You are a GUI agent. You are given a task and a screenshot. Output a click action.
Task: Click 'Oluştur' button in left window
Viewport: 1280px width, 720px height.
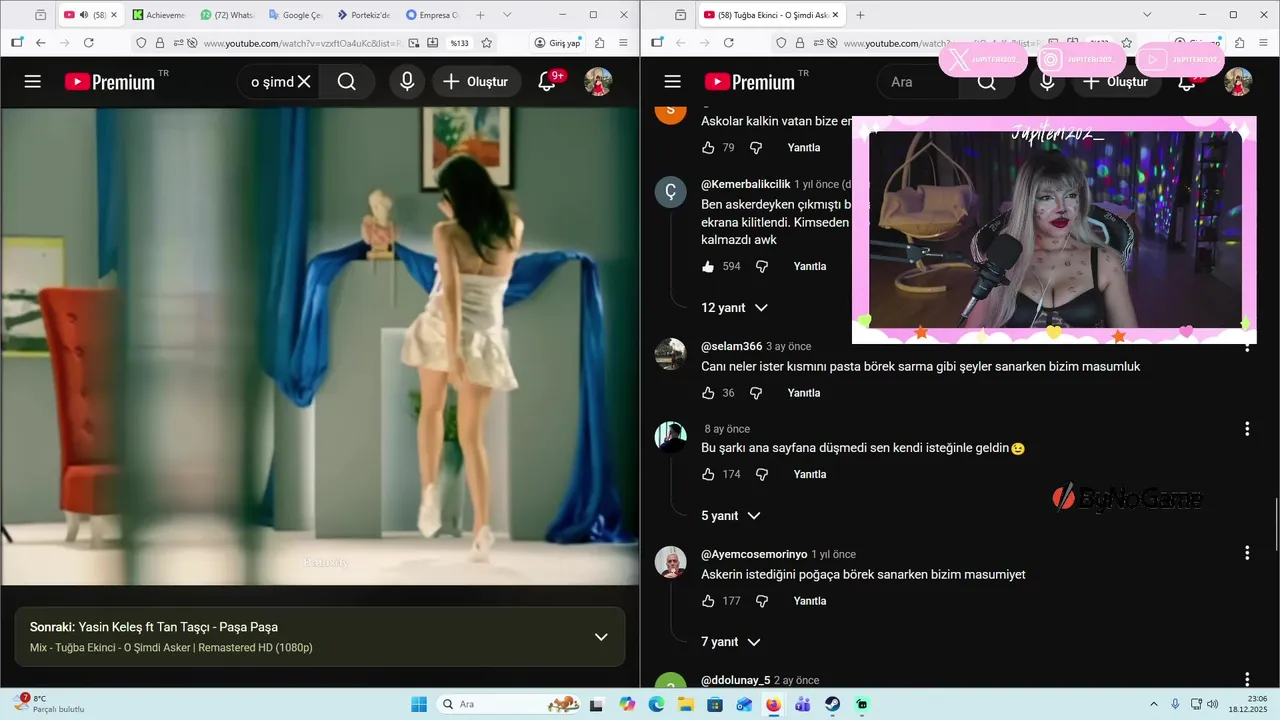pyautogui.click(x=476, y=82)
